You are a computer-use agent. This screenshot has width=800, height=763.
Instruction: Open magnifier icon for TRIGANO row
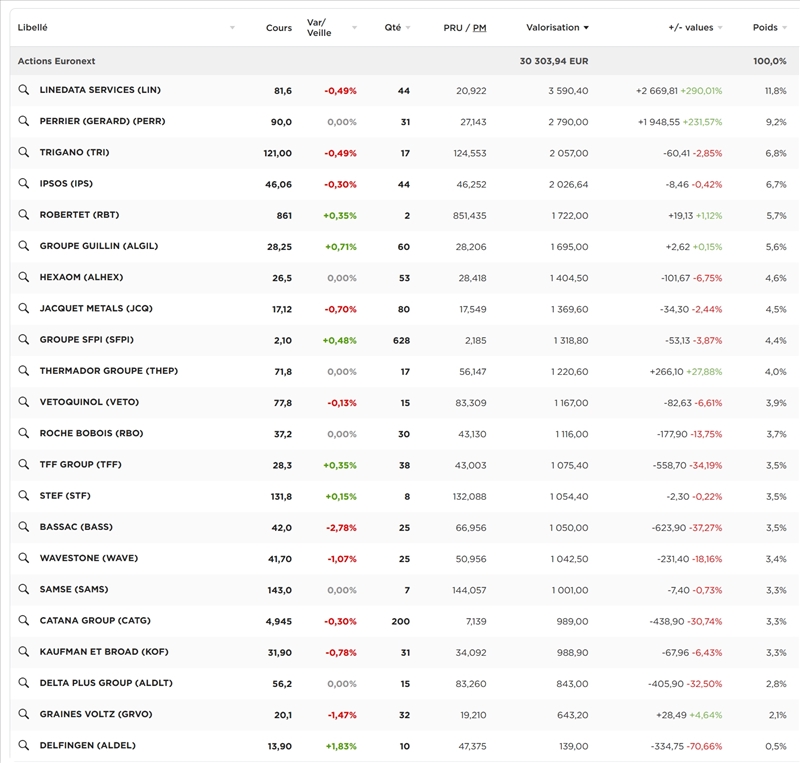click(23, 152)
